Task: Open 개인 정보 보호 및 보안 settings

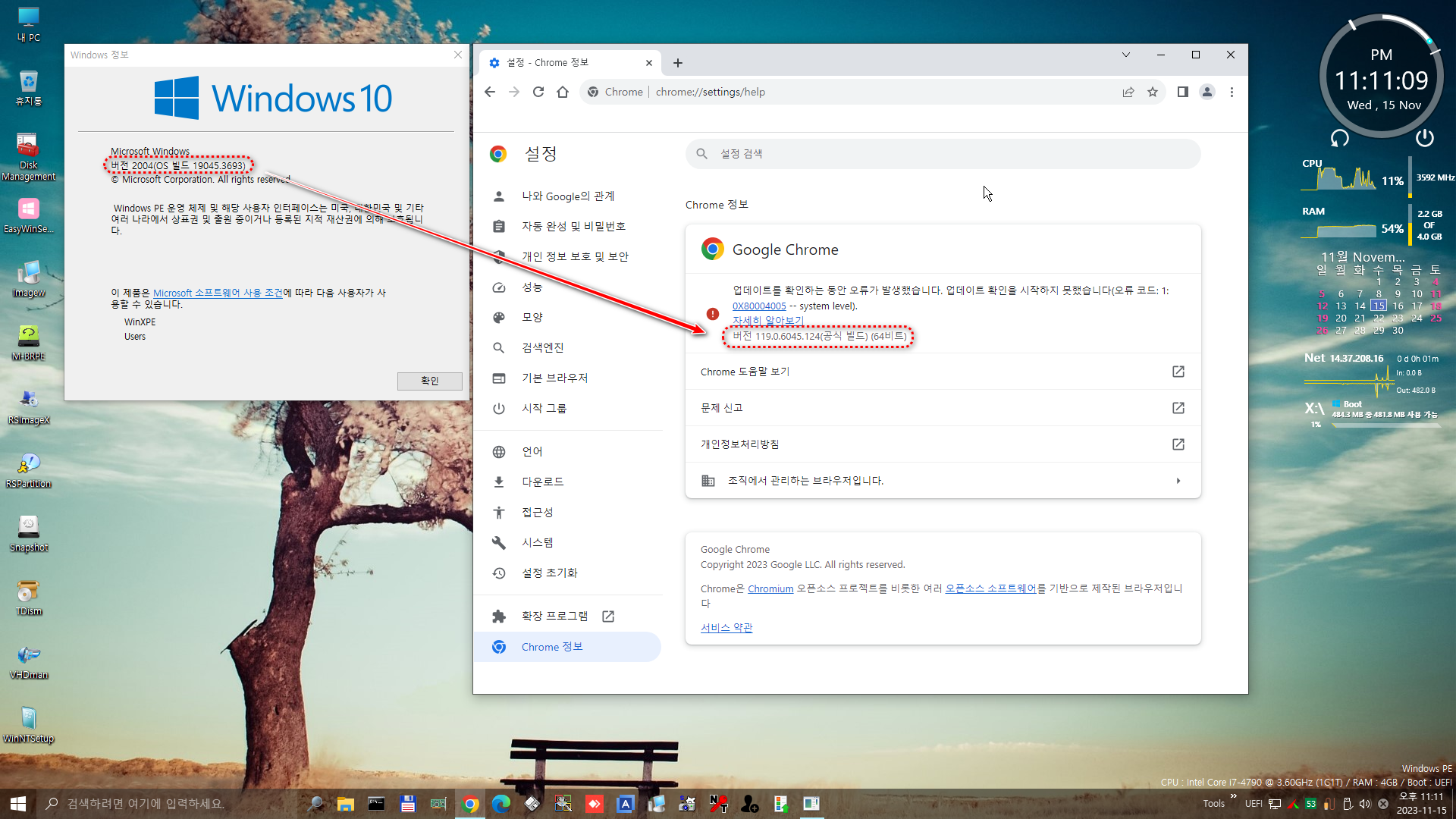Action: point(568,257)
